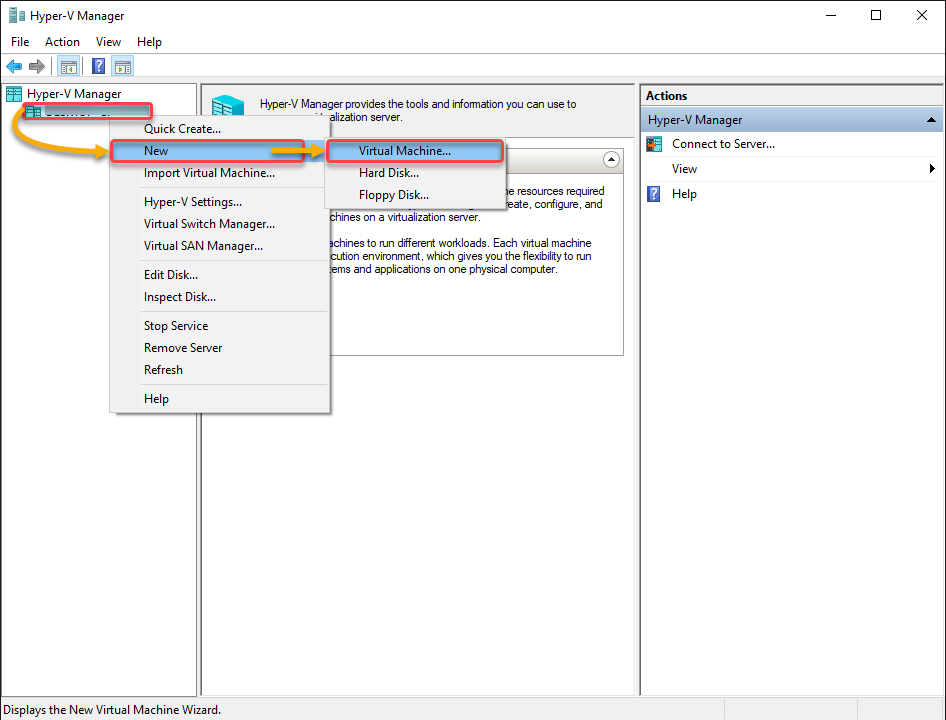Select Hyper-V Manager header in Actions pane

tap(792, 120)
